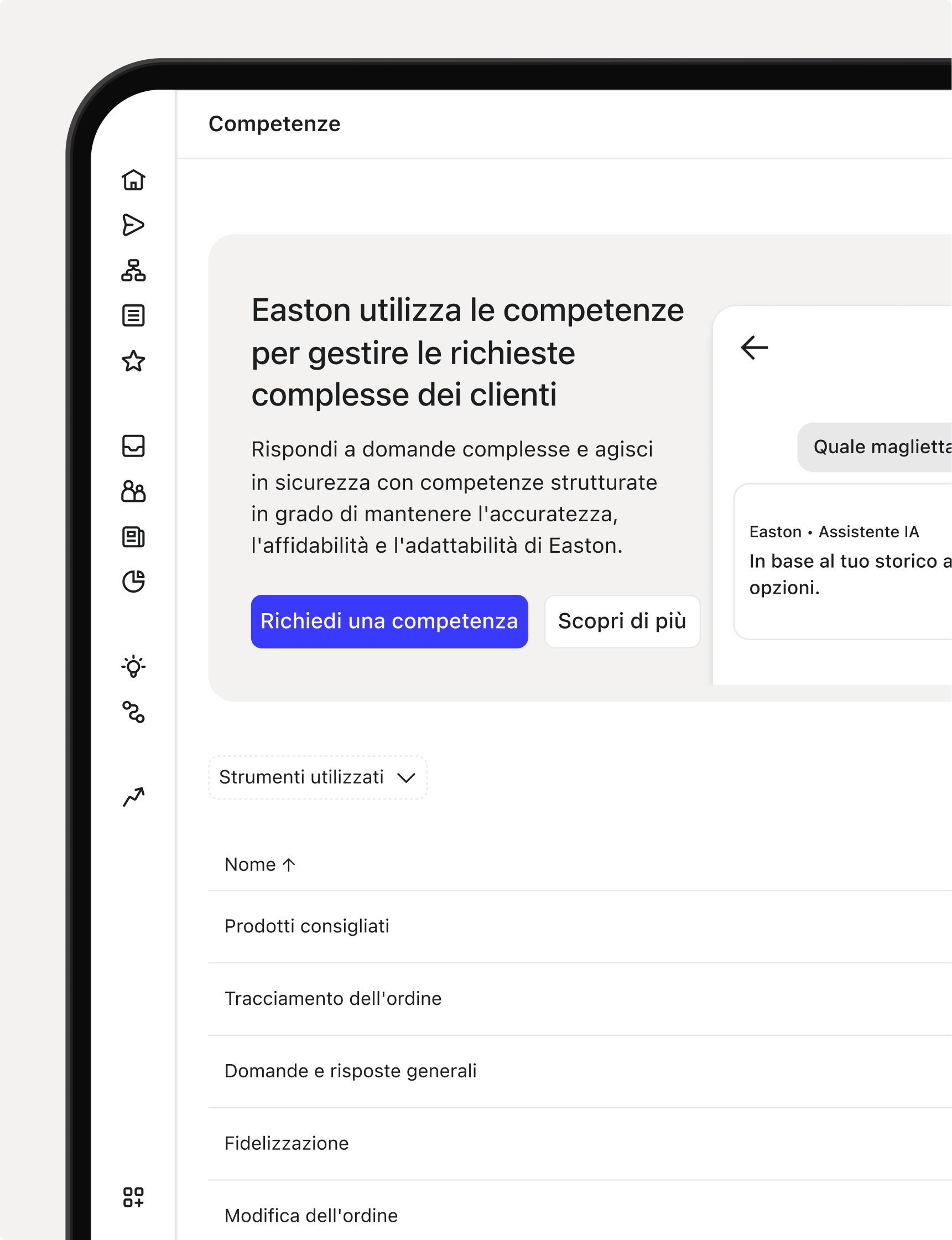Click Scopri di più button
Viewport: 952px width, 1240px height.
tap(622, 621)
